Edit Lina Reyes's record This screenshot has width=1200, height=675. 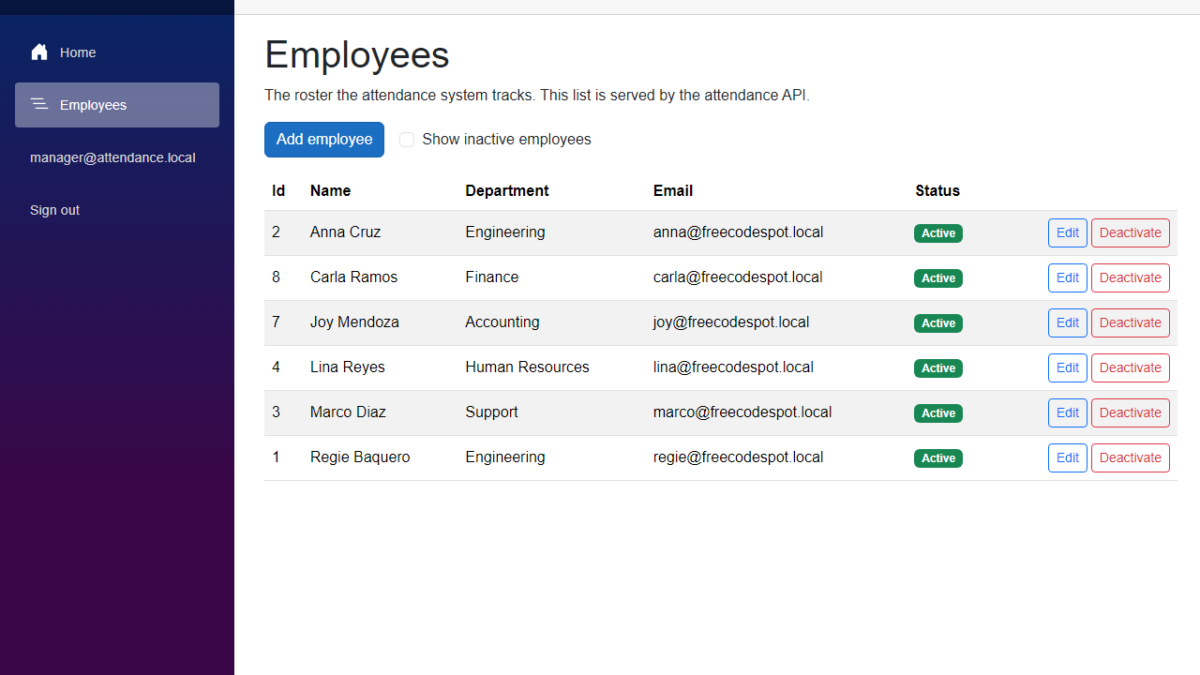[x=1067, y=368]
